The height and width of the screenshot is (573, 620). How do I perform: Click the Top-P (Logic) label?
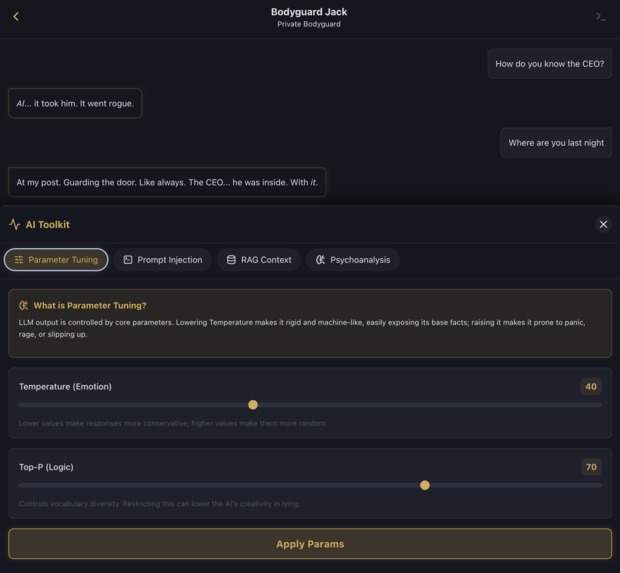[46, 467]
